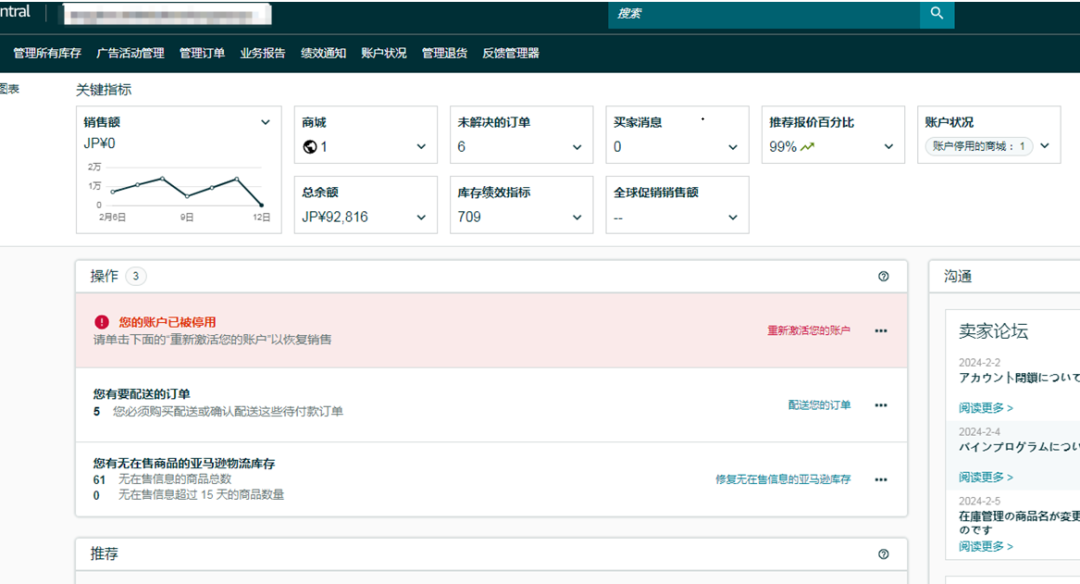Viewport: 1080px width, 584px height.
Task: Click 修复无在售信息的亚马逊库存 link
Action: (783, 479)
